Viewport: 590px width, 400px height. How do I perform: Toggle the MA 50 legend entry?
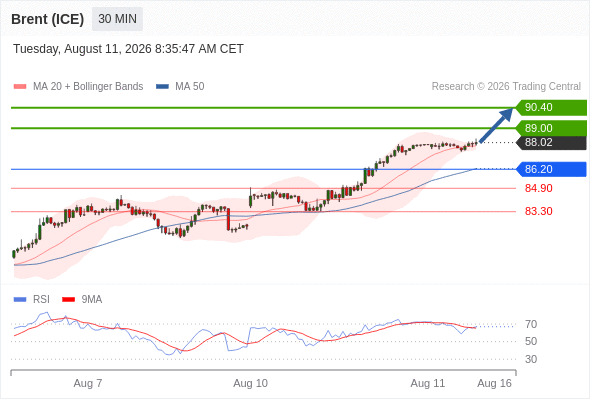[x=180, y=87]
